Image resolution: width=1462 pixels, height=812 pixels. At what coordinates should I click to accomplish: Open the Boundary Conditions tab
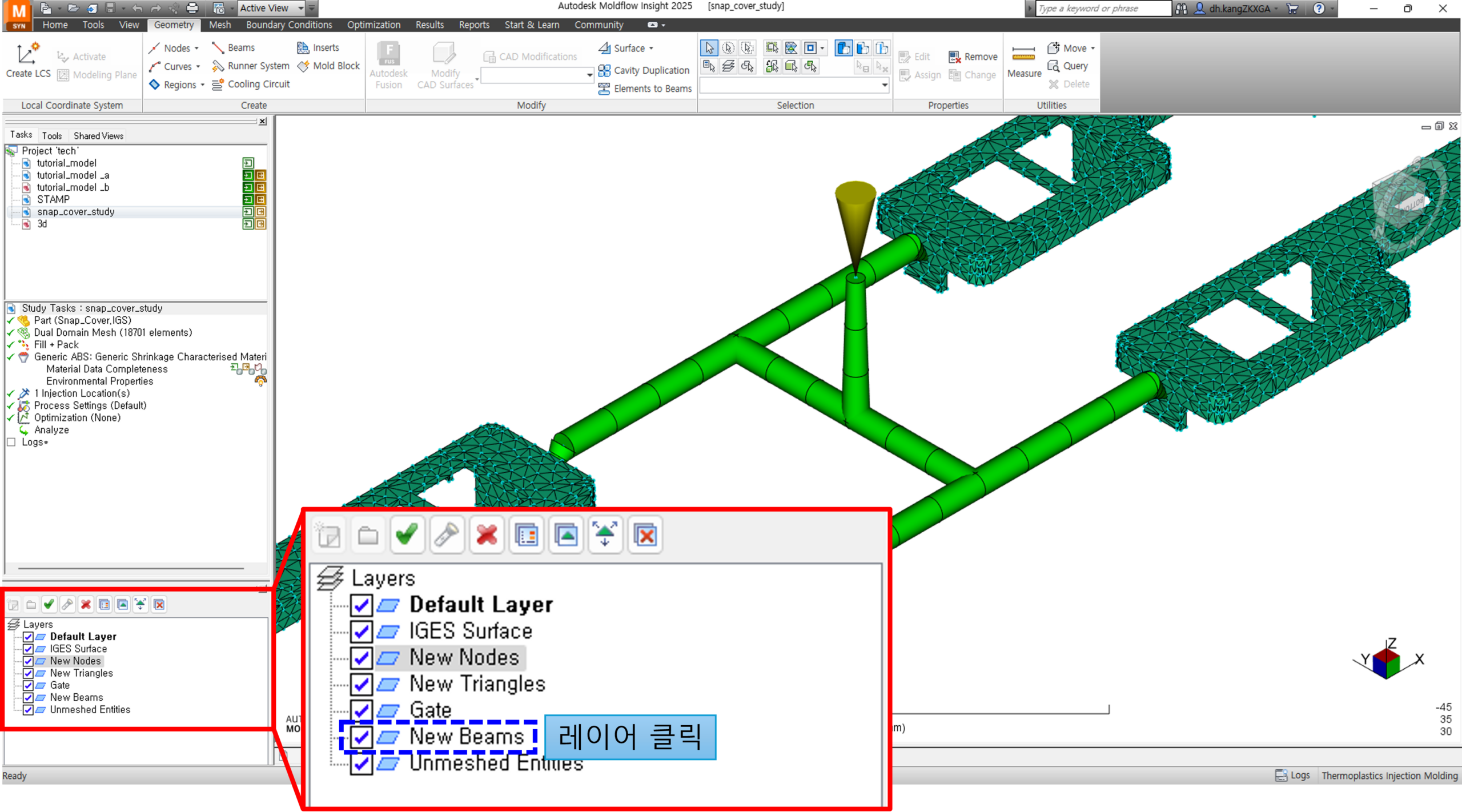point(289,25)
